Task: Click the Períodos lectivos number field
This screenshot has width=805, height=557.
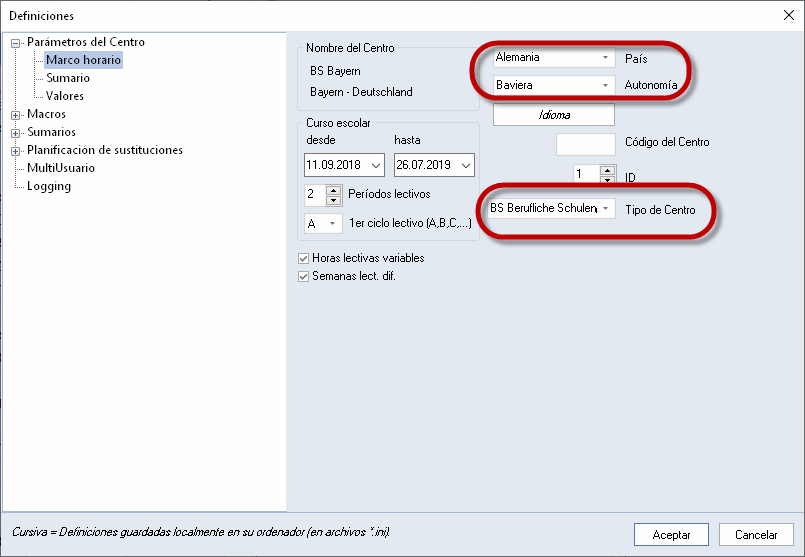Action: point(315,195)
